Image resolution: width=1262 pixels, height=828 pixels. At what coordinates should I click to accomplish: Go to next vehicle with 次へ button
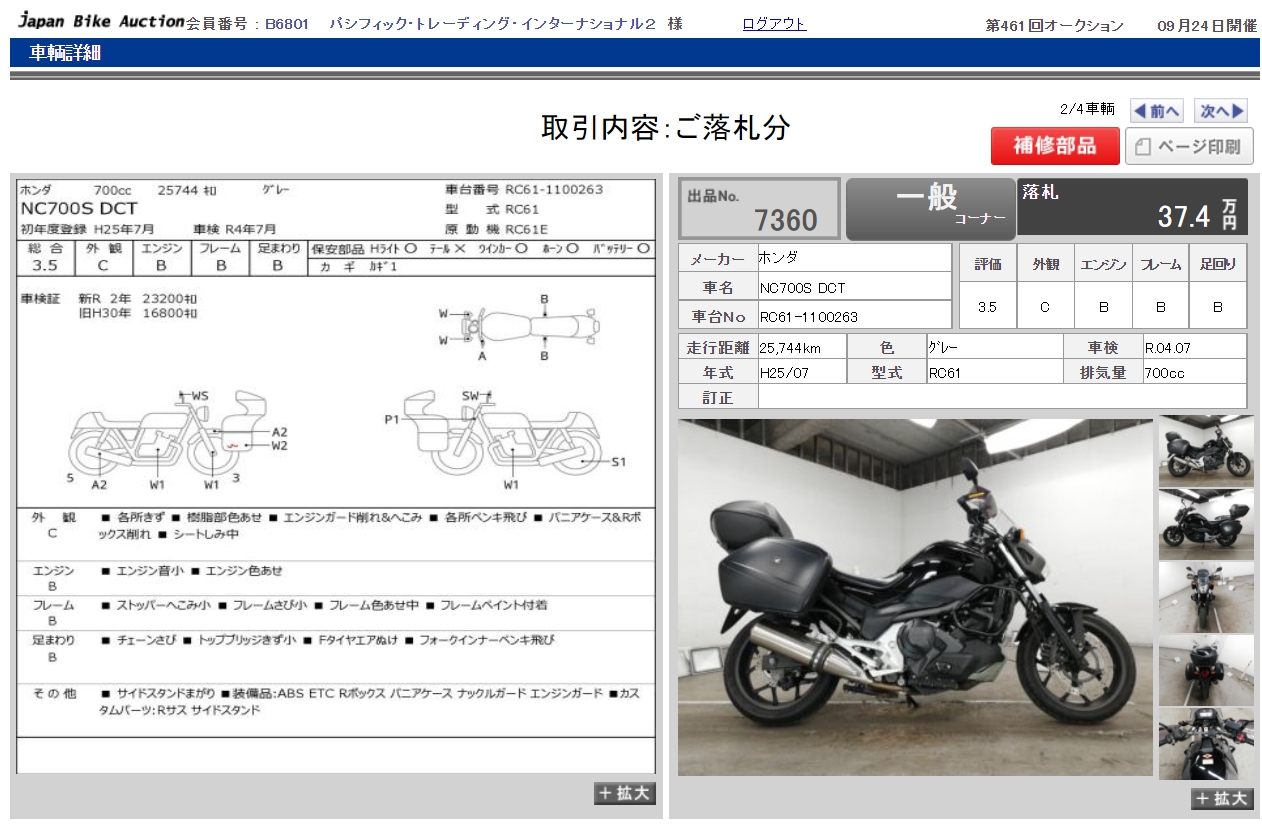coord(1221,111)
